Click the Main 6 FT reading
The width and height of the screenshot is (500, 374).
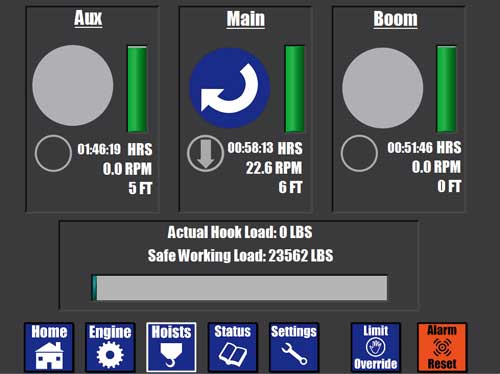tap(291, 187)
